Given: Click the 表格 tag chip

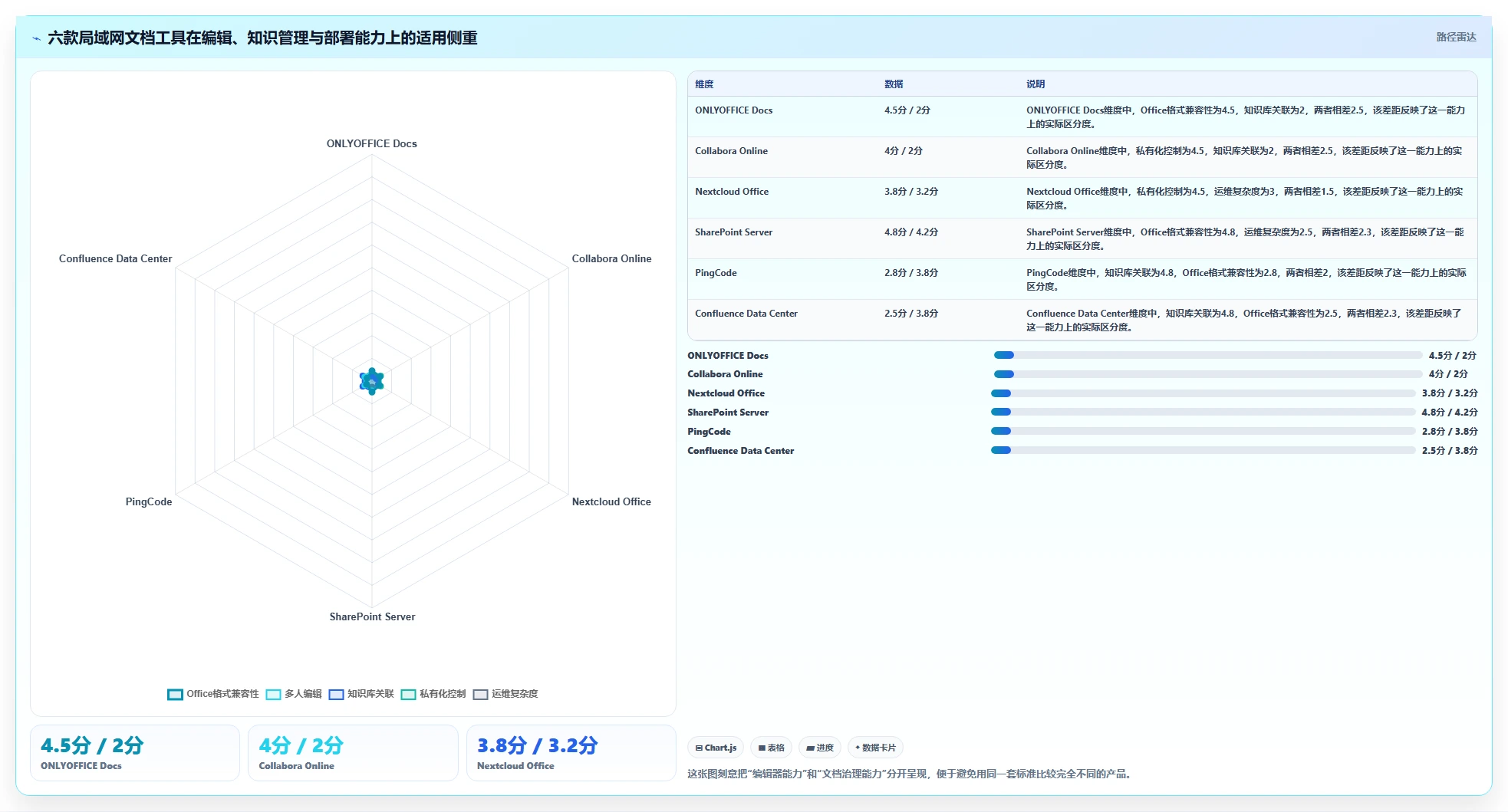Looking at the screenshot, I should (771, 748).
